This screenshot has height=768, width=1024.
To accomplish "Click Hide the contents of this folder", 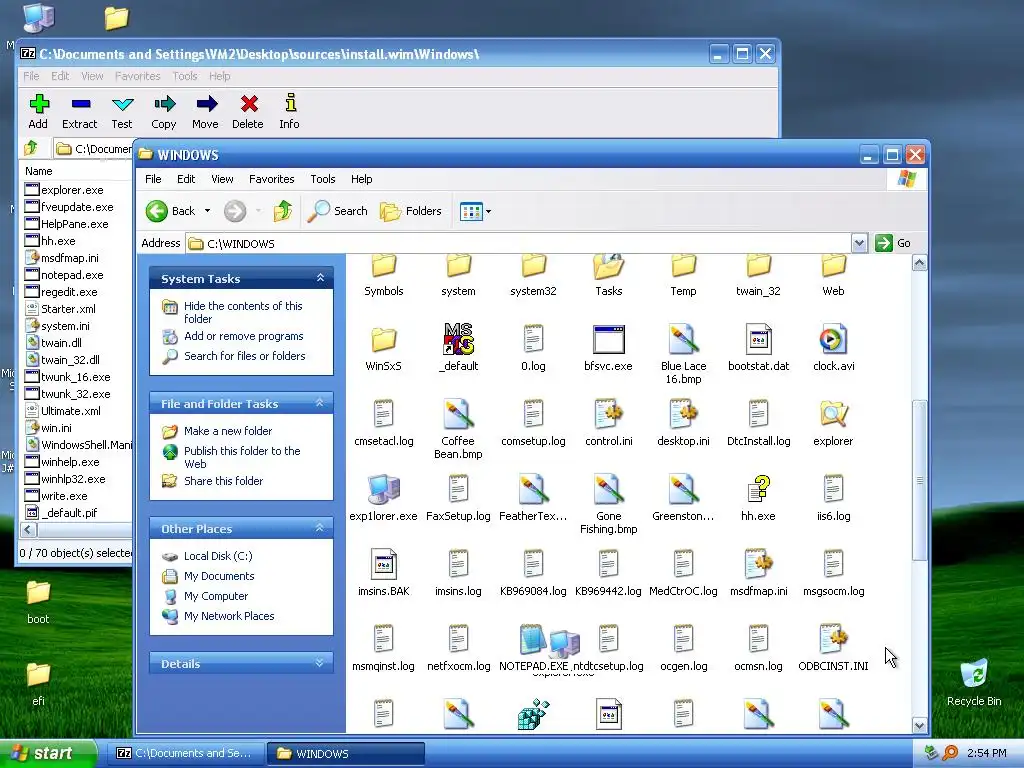I will (x=243, y=312).
